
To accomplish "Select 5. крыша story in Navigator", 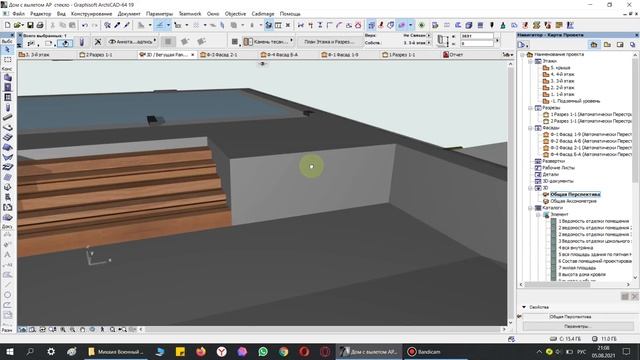I will 560,68.
